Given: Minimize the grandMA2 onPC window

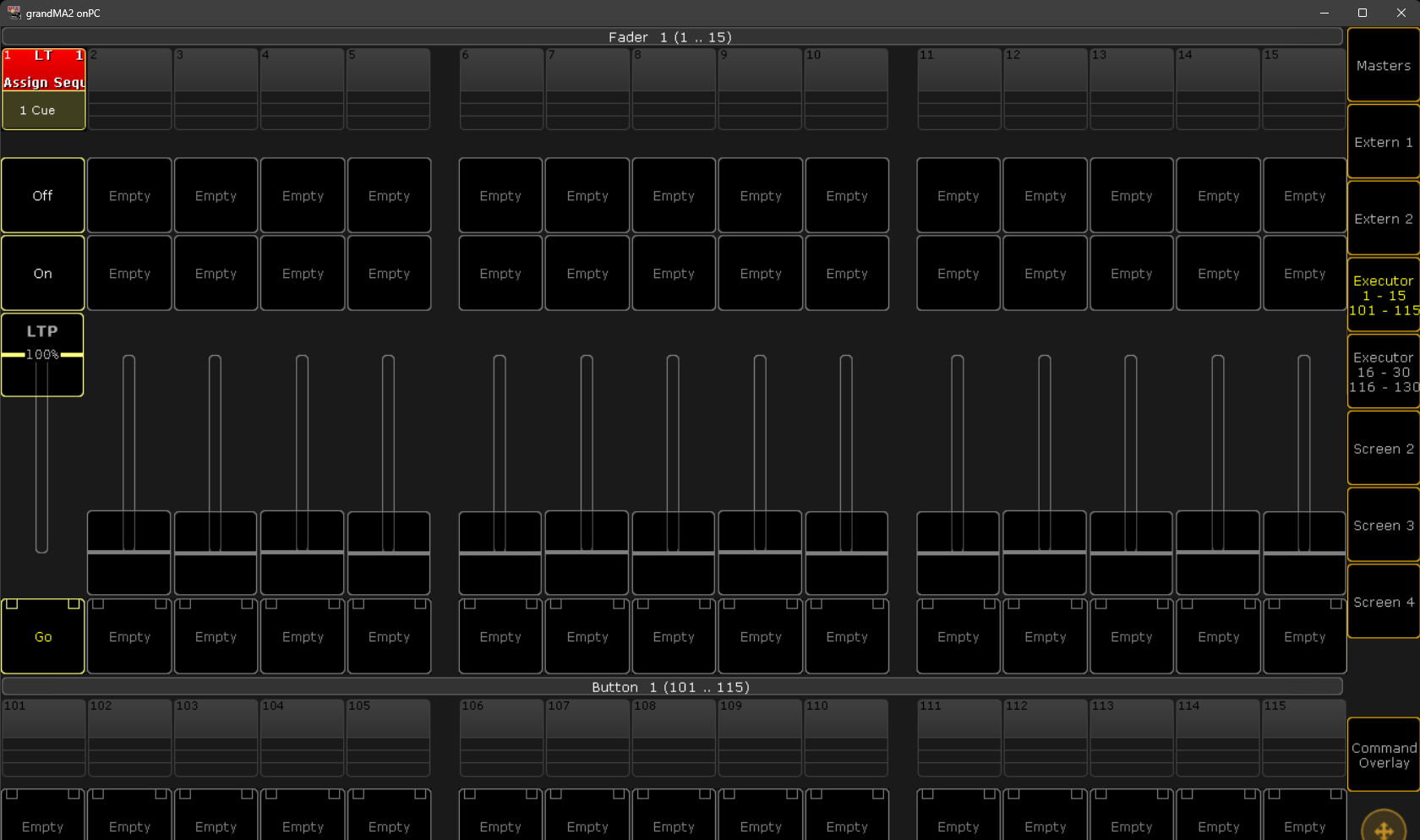Looking at the screenshot, I should click(x=1324, y=13).
